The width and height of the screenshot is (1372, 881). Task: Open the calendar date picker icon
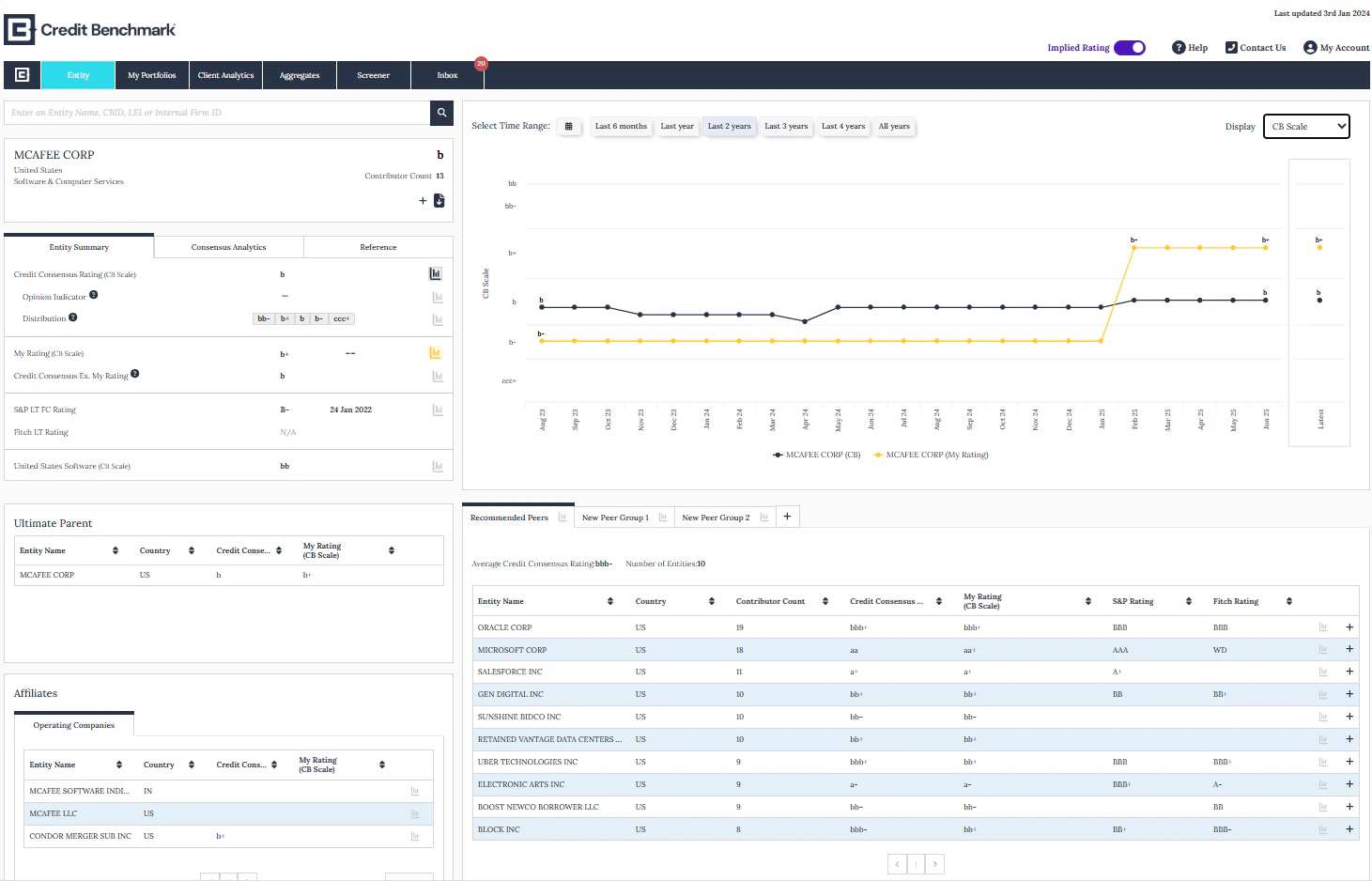tap(568, 127)
